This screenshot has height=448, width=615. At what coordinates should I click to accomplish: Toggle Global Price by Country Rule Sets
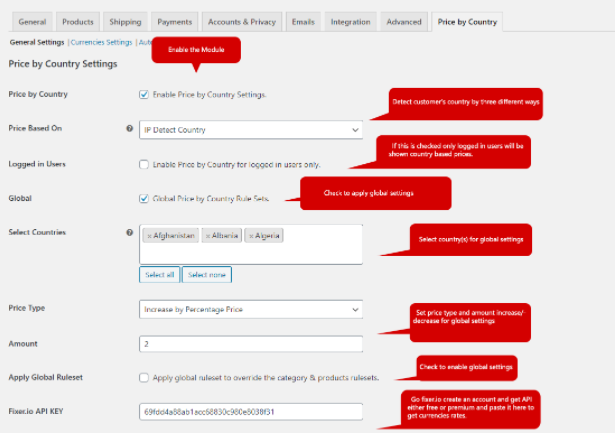[144, 199]
